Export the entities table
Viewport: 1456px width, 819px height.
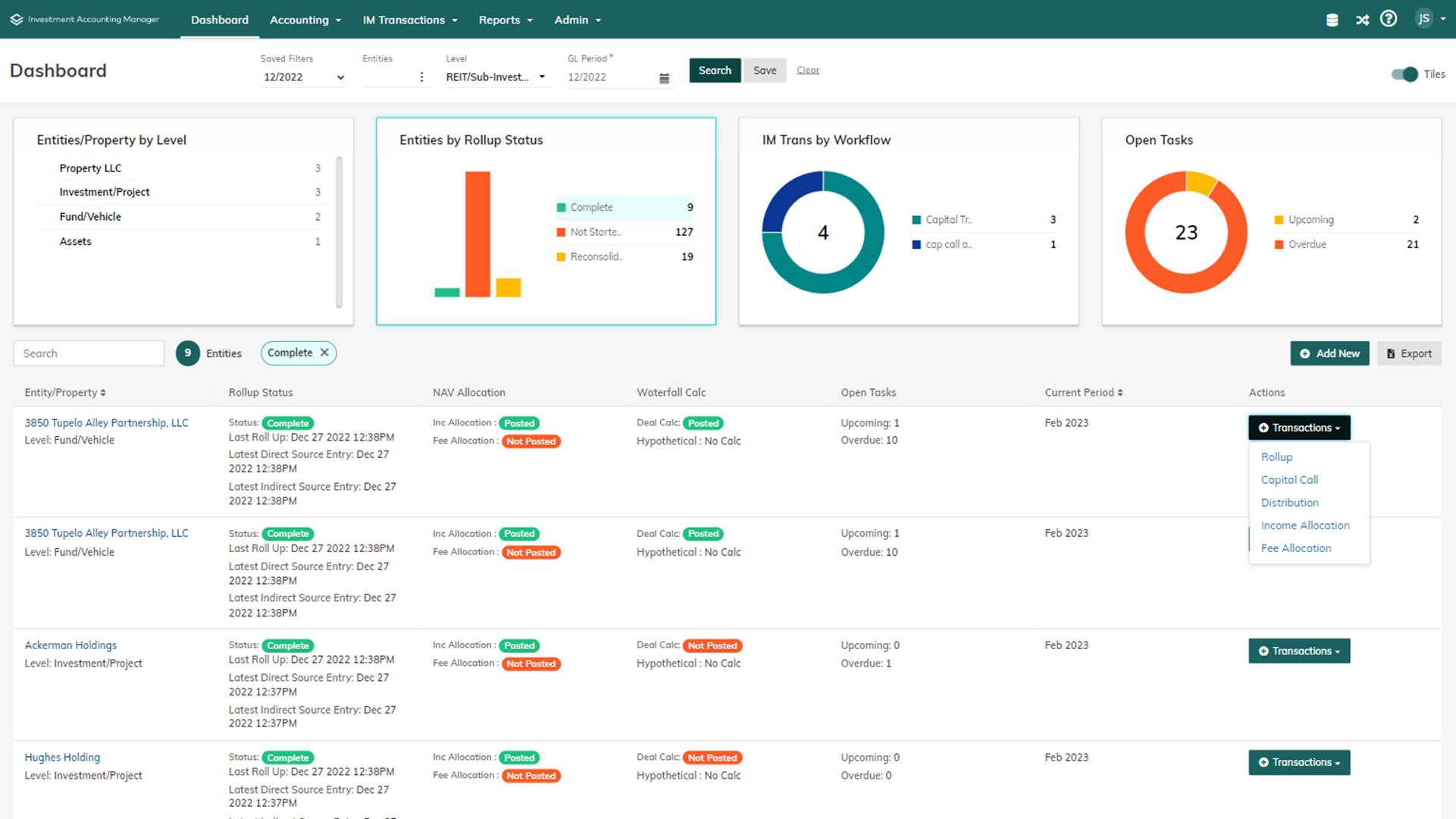tap(1408, 353)
